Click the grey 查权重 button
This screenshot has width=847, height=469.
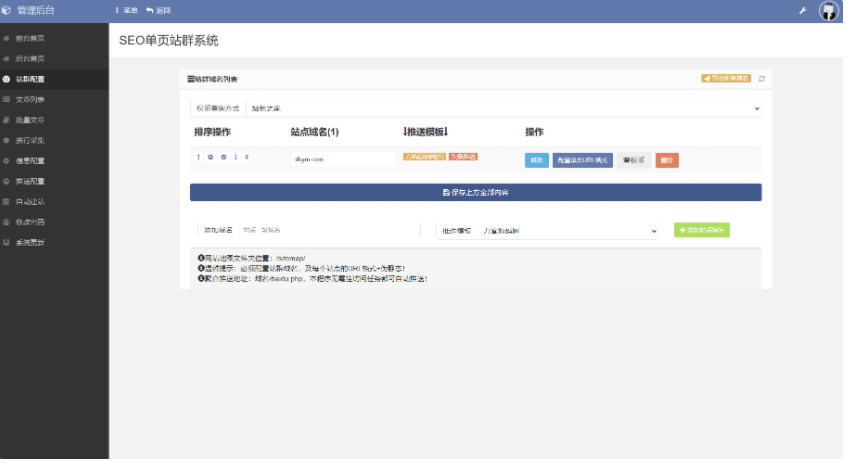click(x=634, y=160)
